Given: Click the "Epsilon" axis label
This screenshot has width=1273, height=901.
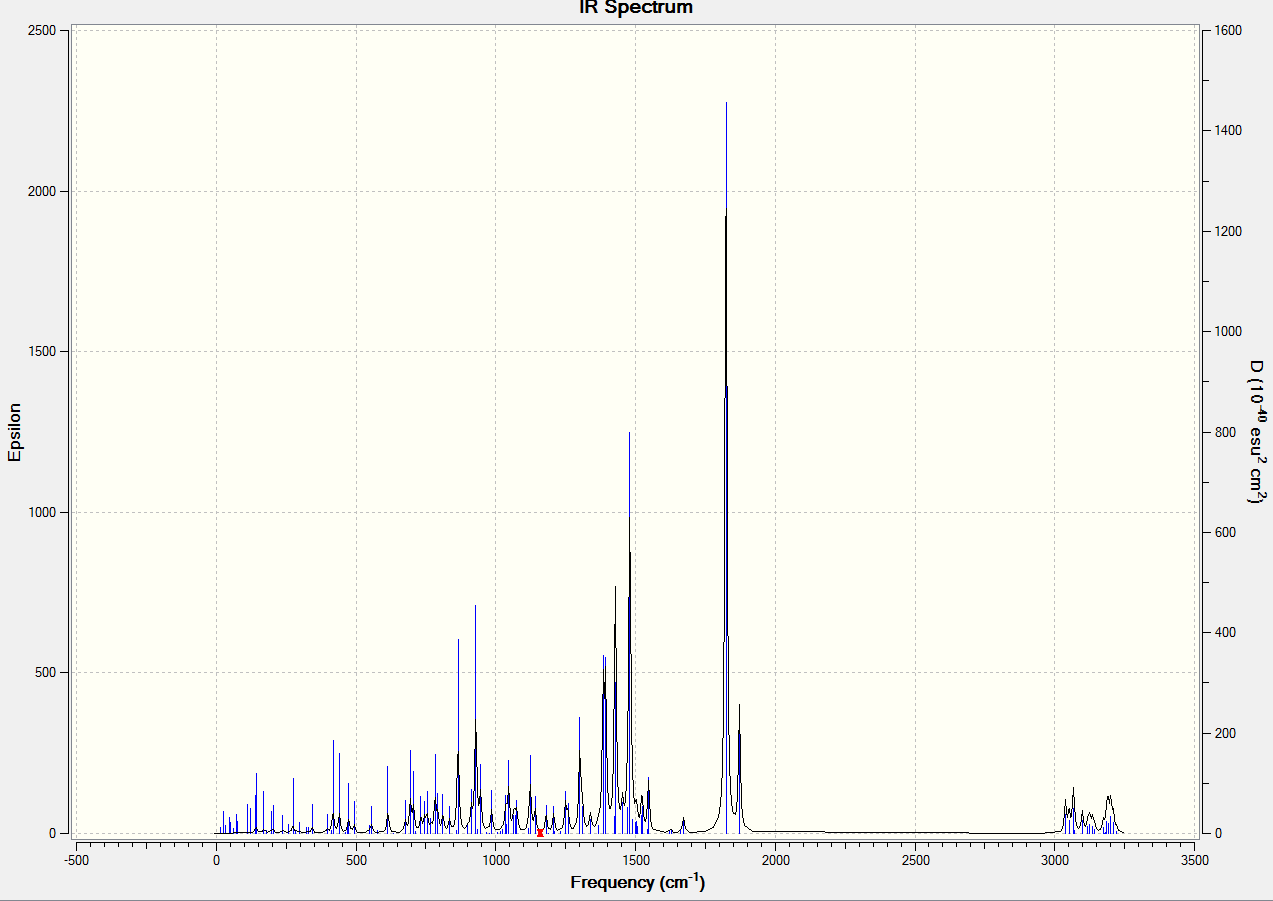Looking at the screenshot, I should tap(15, 432).
